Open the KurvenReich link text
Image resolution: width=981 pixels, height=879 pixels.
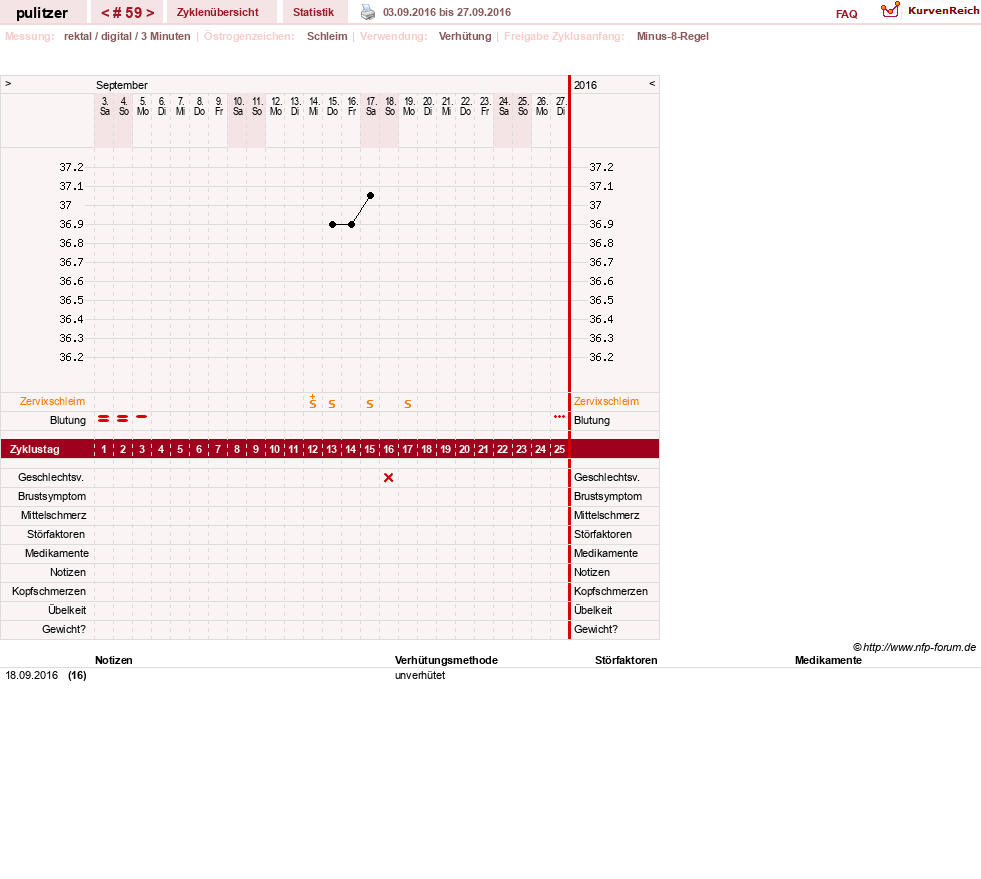coord(943,11)
